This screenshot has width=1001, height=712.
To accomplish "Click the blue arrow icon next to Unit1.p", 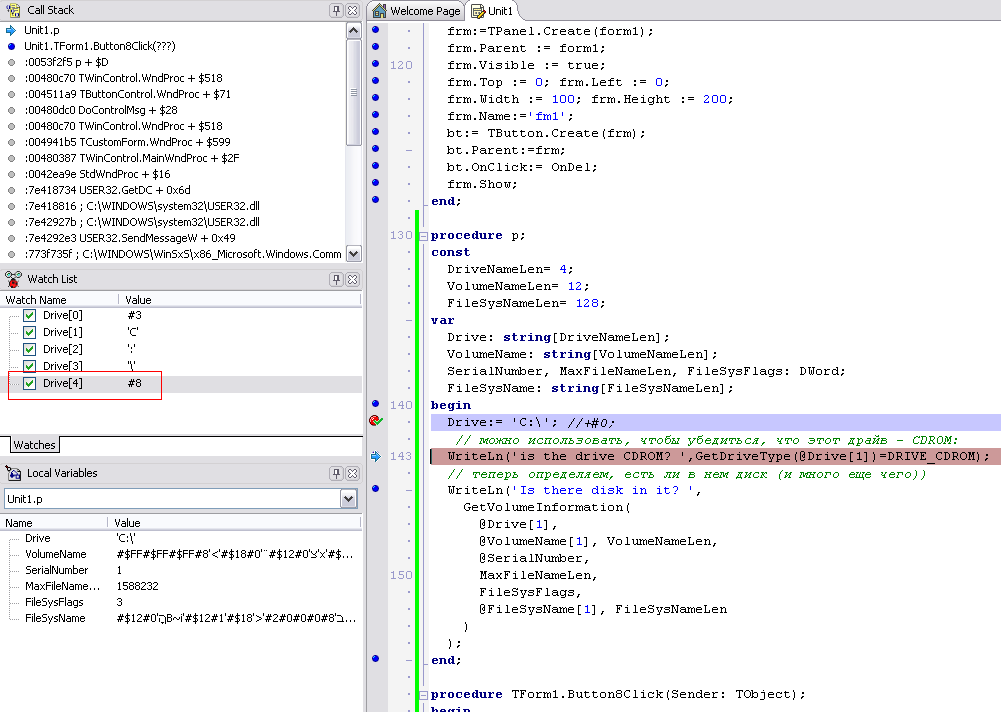I will [x=11, y=30].
